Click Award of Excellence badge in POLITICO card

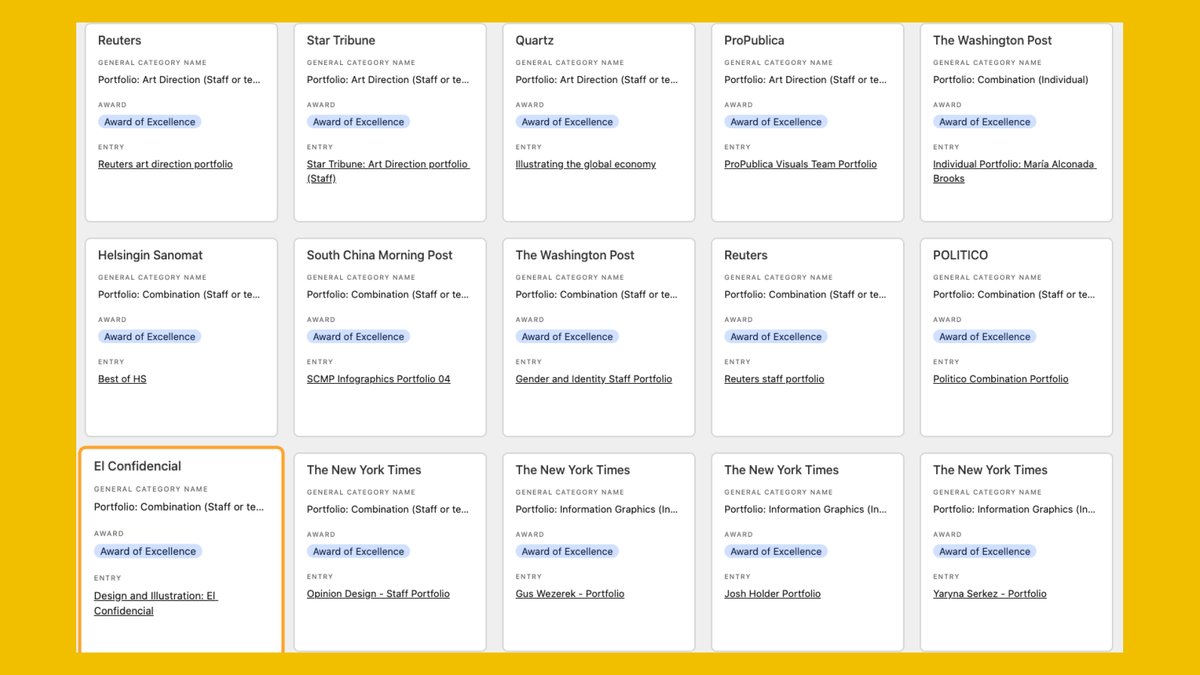pyautogui.click(x=985, y=337)
